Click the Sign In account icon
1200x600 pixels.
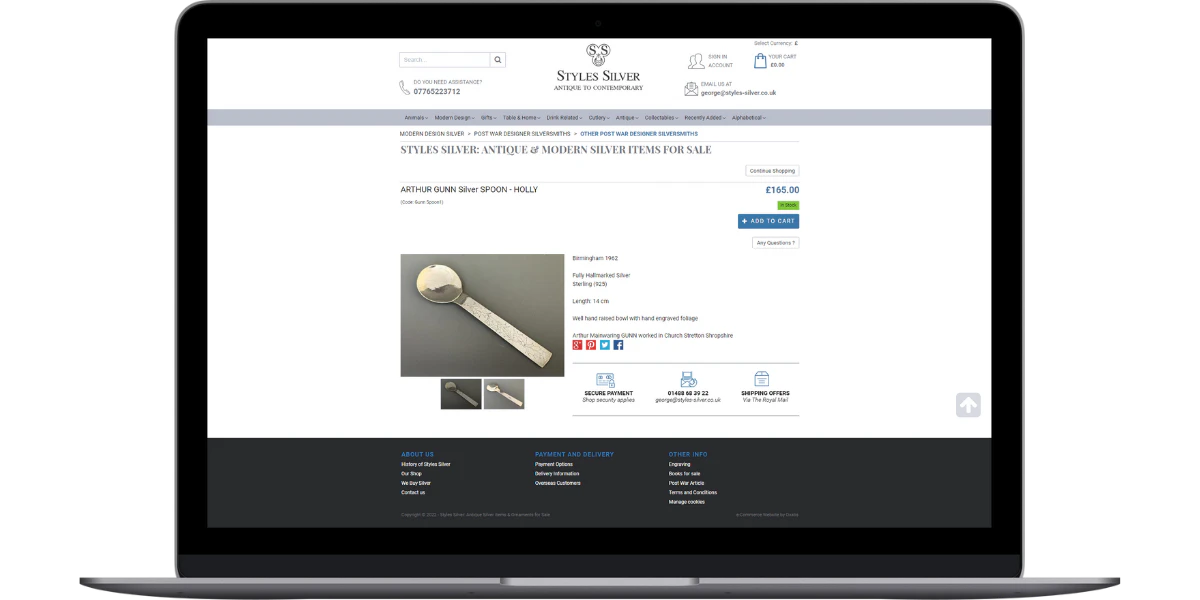coord(696,61)
